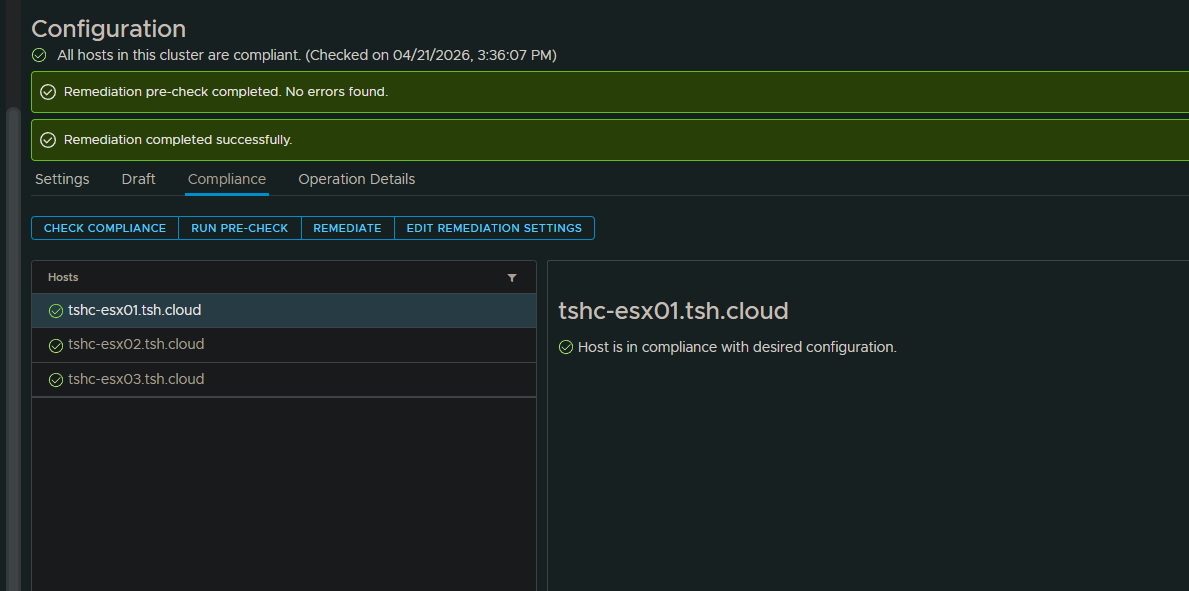Click the Remediate button

tap(347, 228)
